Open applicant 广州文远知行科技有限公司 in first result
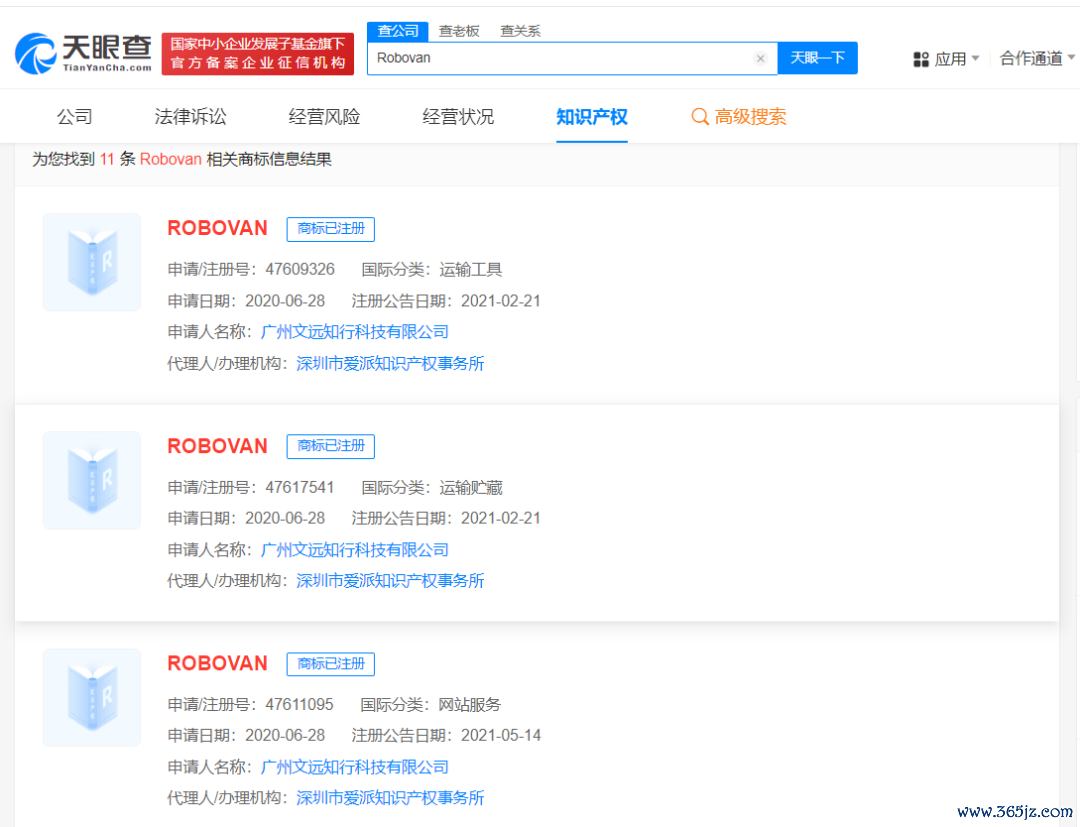Image resolution: width=1080 pixels, height=827 pixels. point(354,332)
